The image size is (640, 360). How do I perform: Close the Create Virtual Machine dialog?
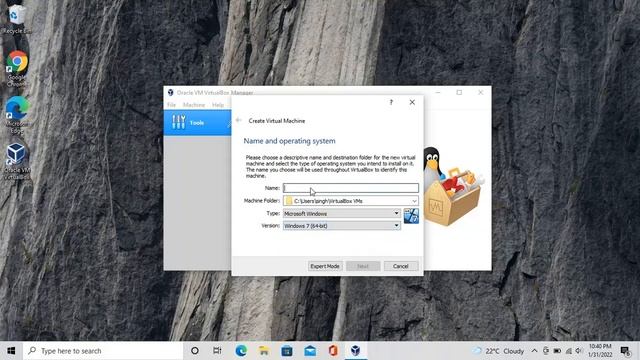(412, 102)
